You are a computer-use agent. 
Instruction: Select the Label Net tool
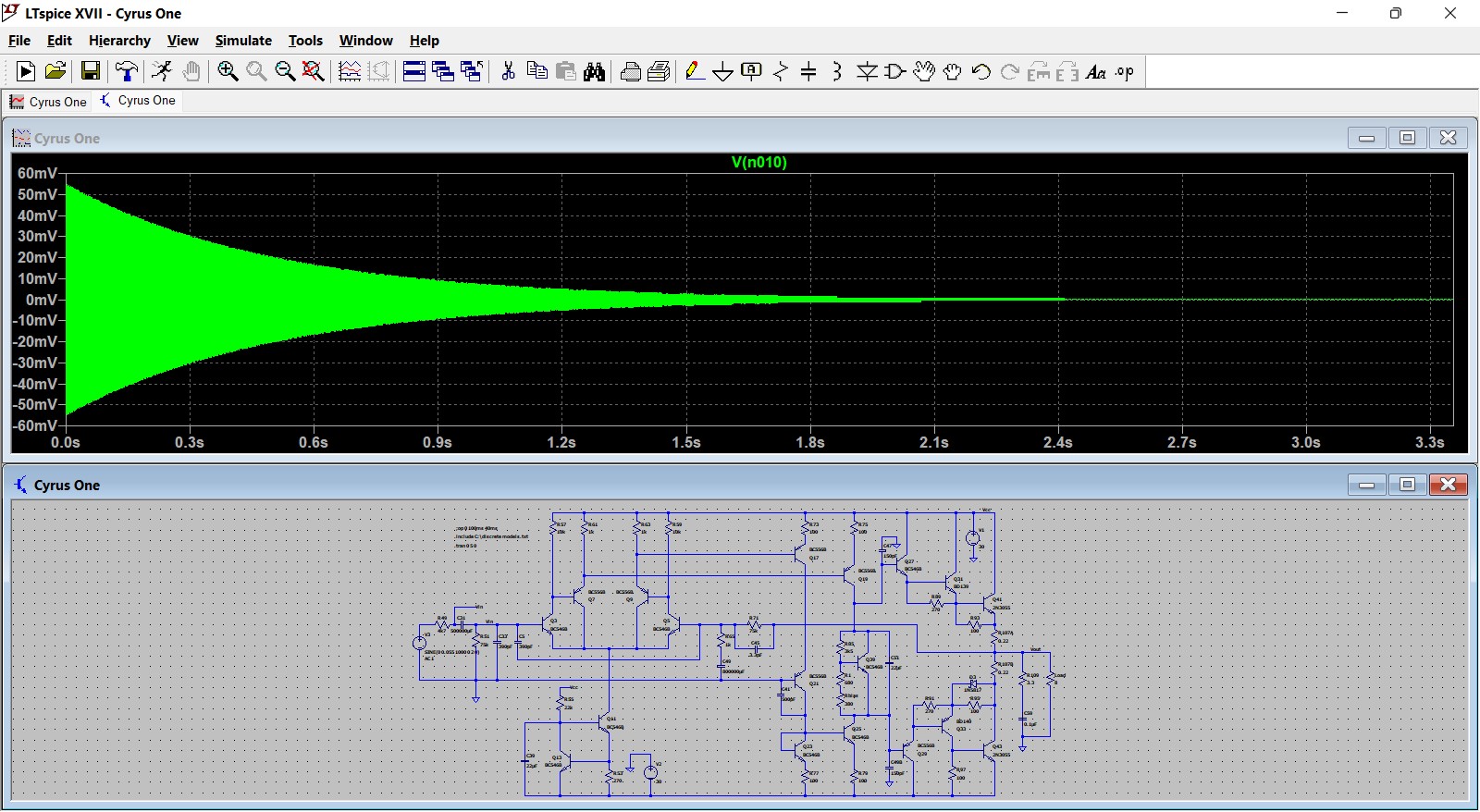[x=752, y=71]
